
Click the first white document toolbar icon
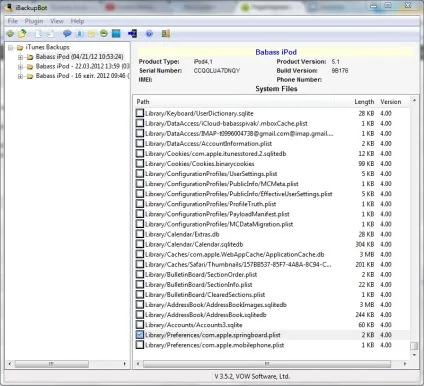tap(39, 33)
